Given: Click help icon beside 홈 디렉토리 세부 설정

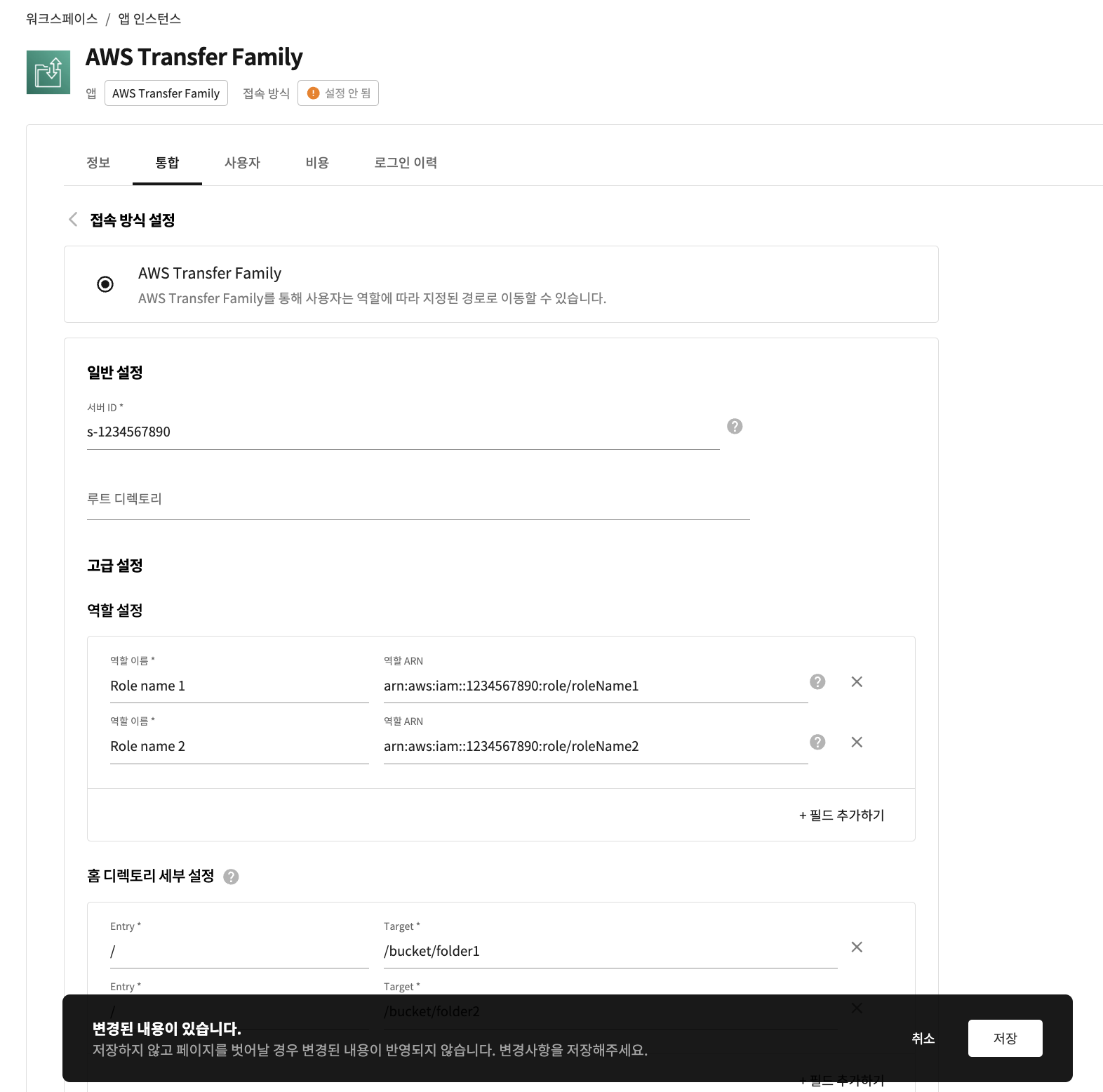Looking at the screenshot, I should click(231, 877).
